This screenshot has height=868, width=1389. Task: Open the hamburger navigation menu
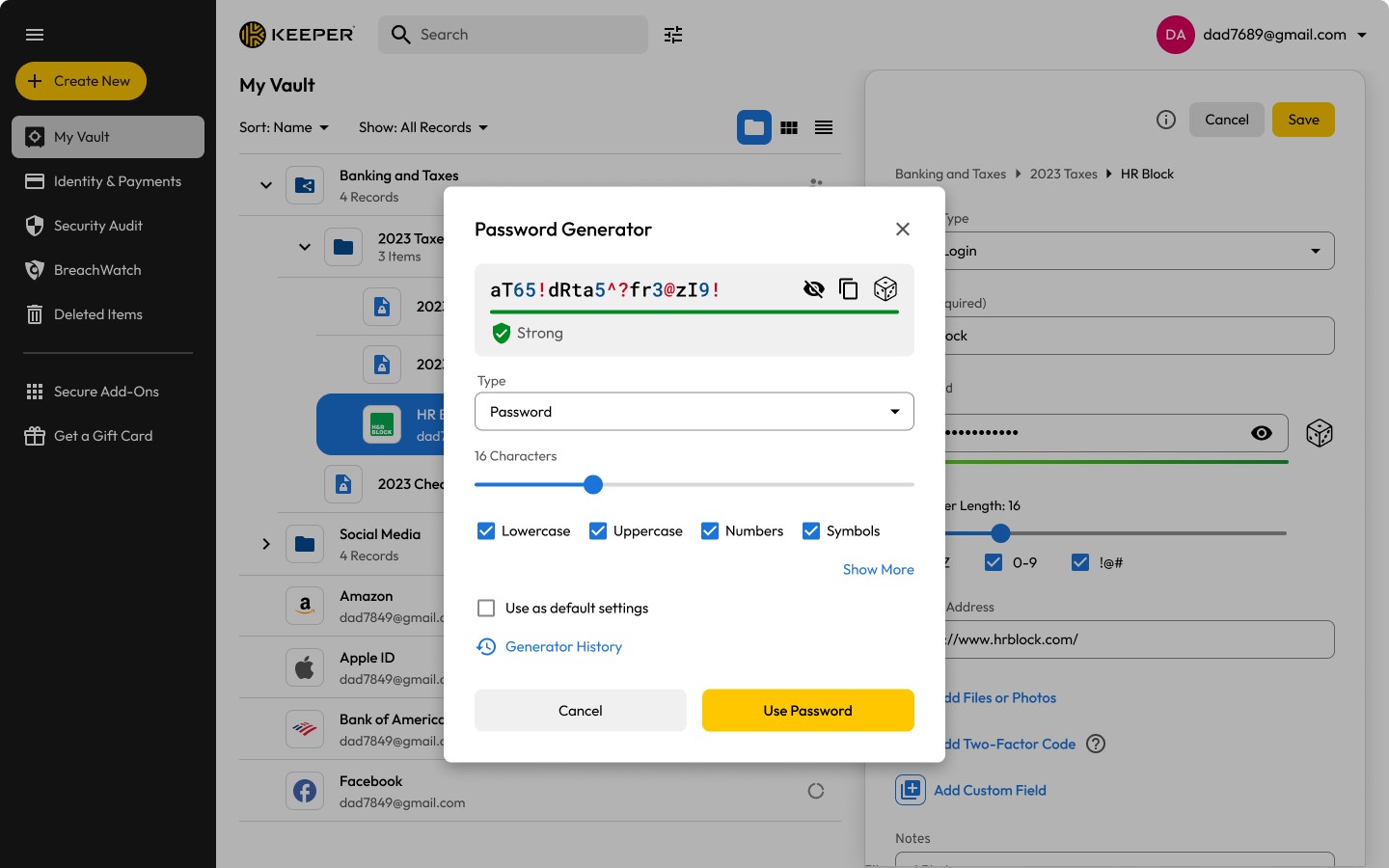click(x=35, y=35)
